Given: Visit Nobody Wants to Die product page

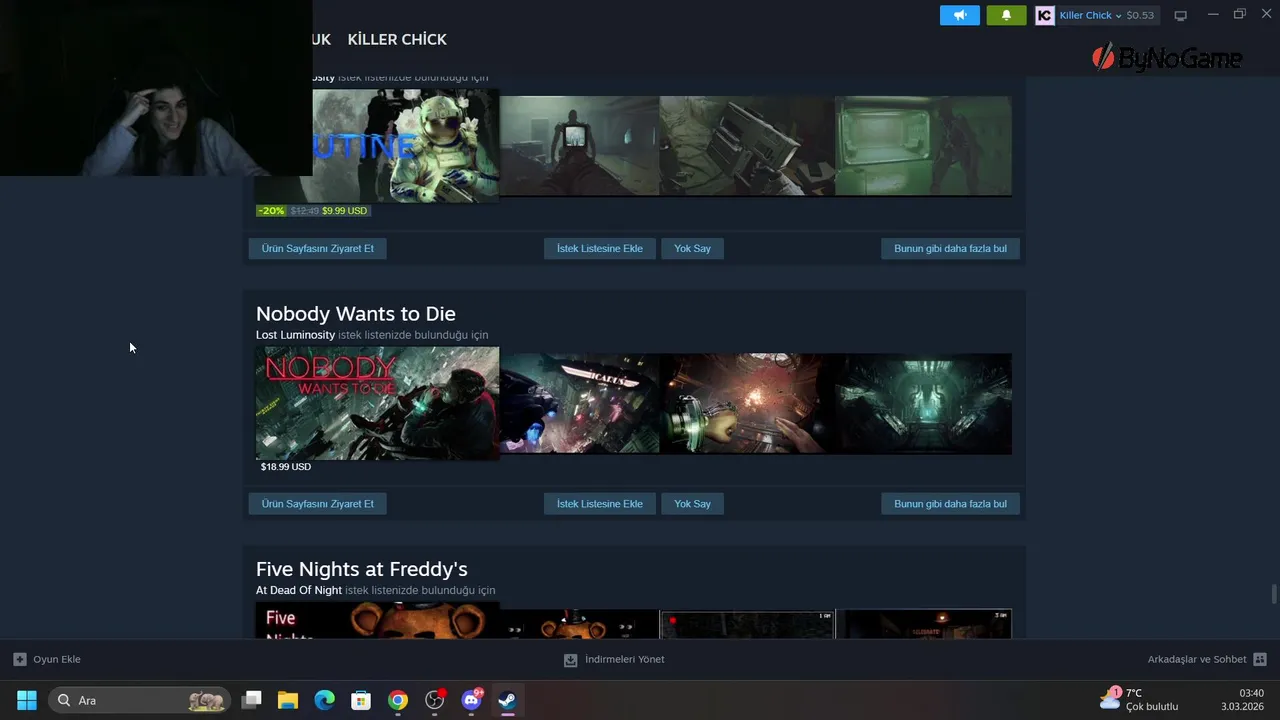Looking at the screenshot, I should (317, 504).
